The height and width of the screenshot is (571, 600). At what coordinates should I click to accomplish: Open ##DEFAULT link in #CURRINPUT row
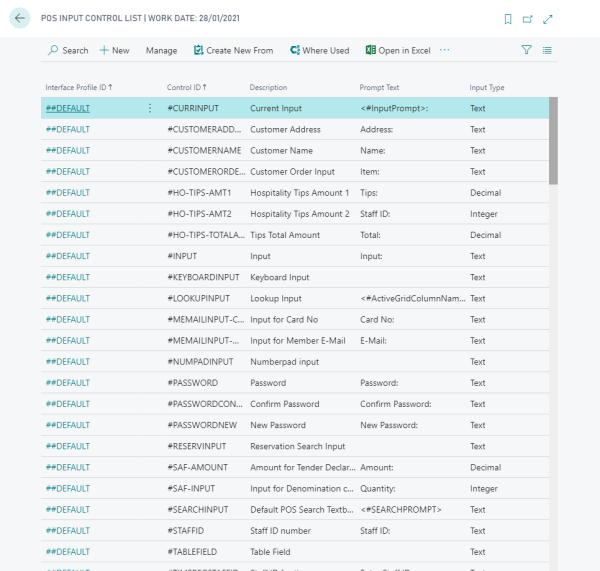[x=68, y=108]
